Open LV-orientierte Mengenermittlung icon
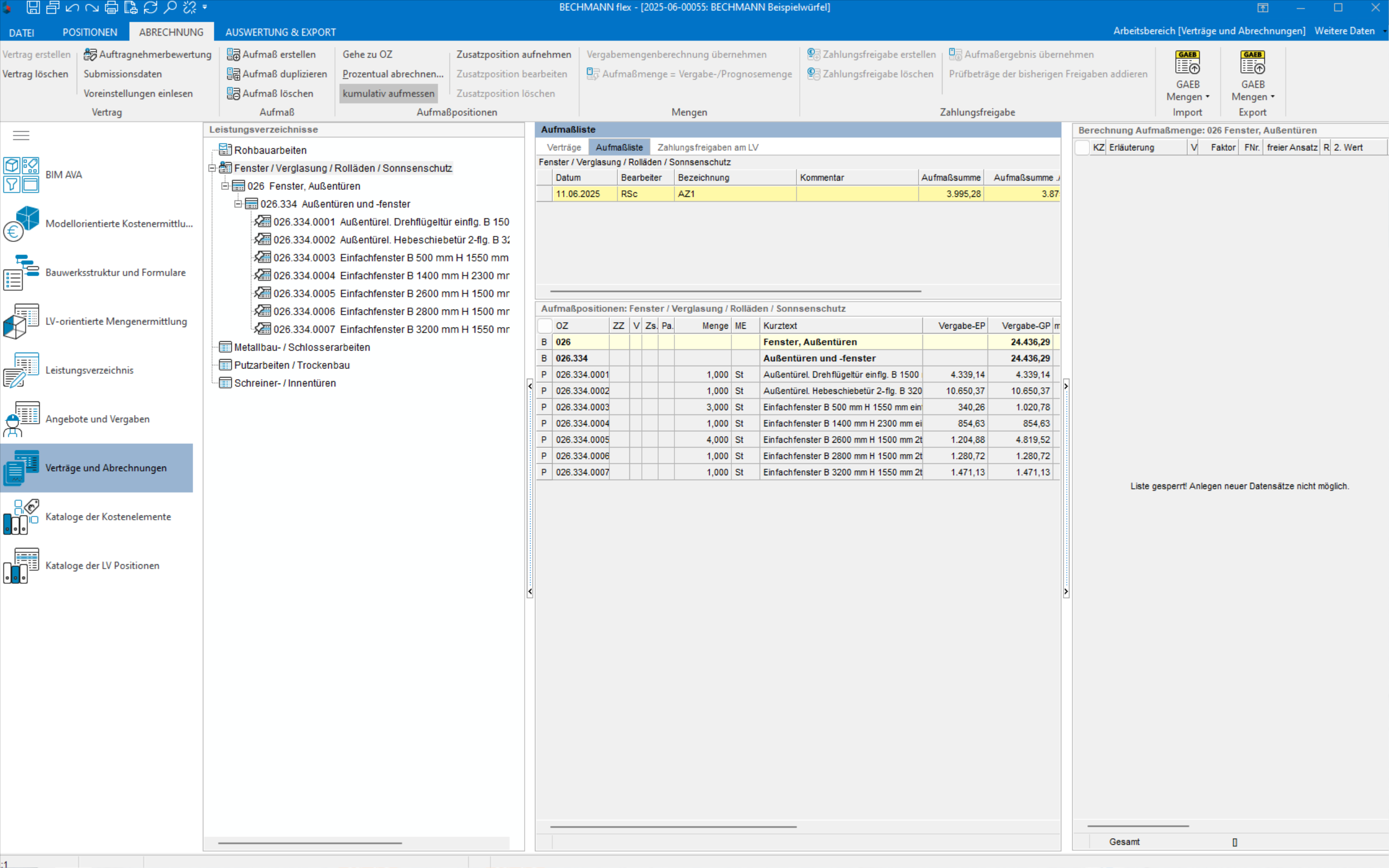Viewport: 1389px width, 868px height. tap(21, 321)
